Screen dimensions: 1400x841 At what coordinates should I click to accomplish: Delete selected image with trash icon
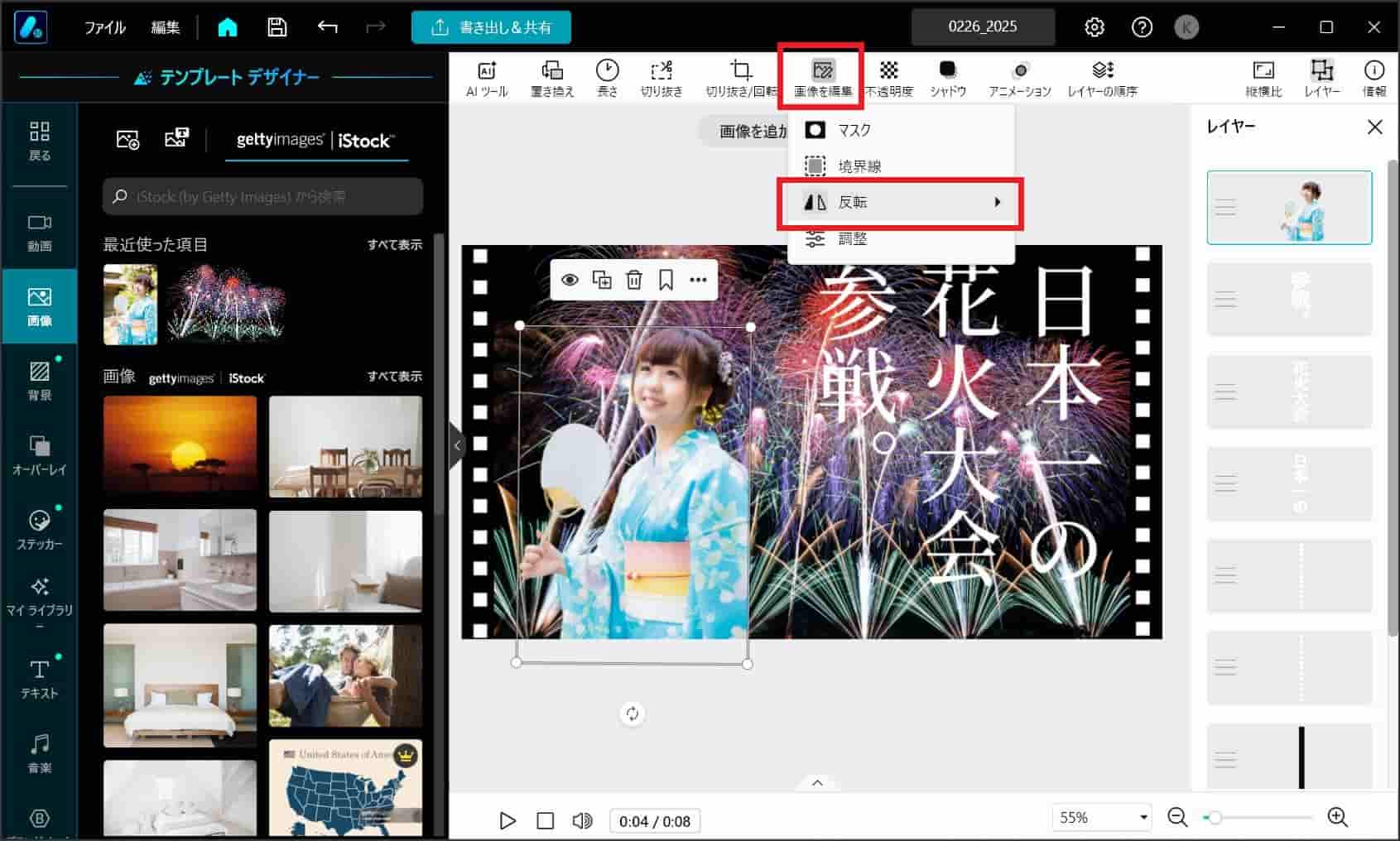pyautogui.click(x=634, y=280)
